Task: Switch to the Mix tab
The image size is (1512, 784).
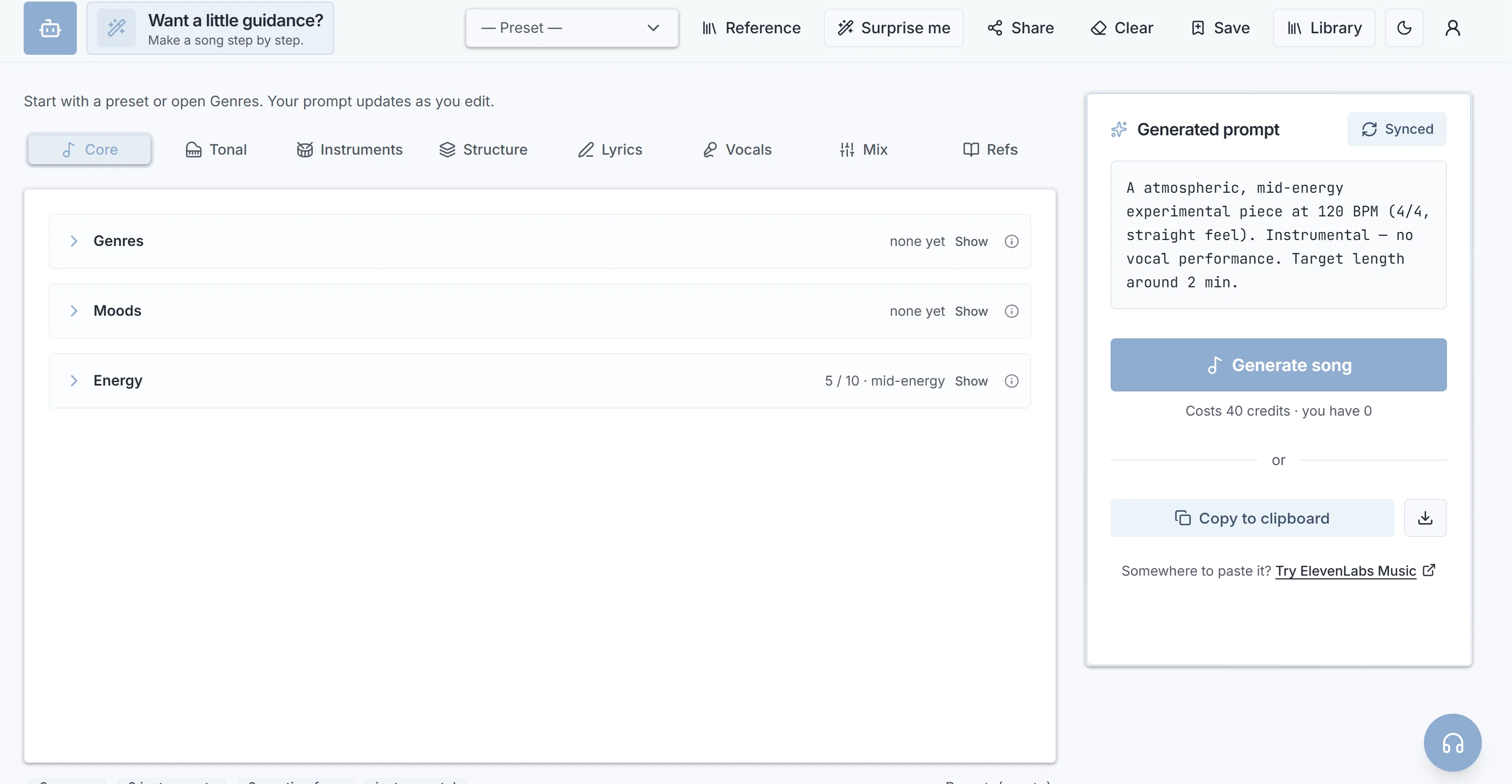Action: click(x=863, y=149)
